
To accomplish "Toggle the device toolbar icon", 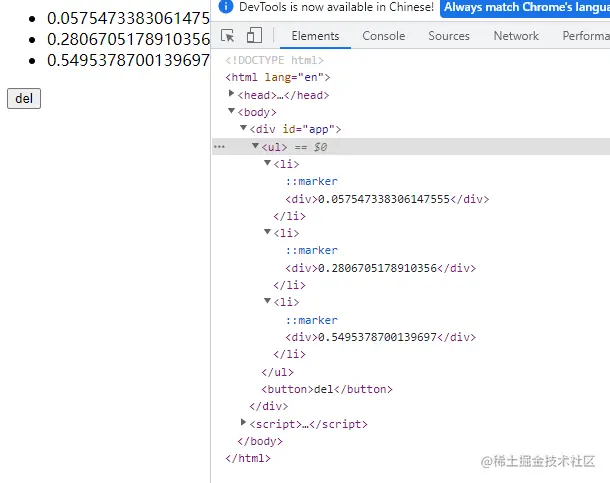I will (x=254, y=35).
